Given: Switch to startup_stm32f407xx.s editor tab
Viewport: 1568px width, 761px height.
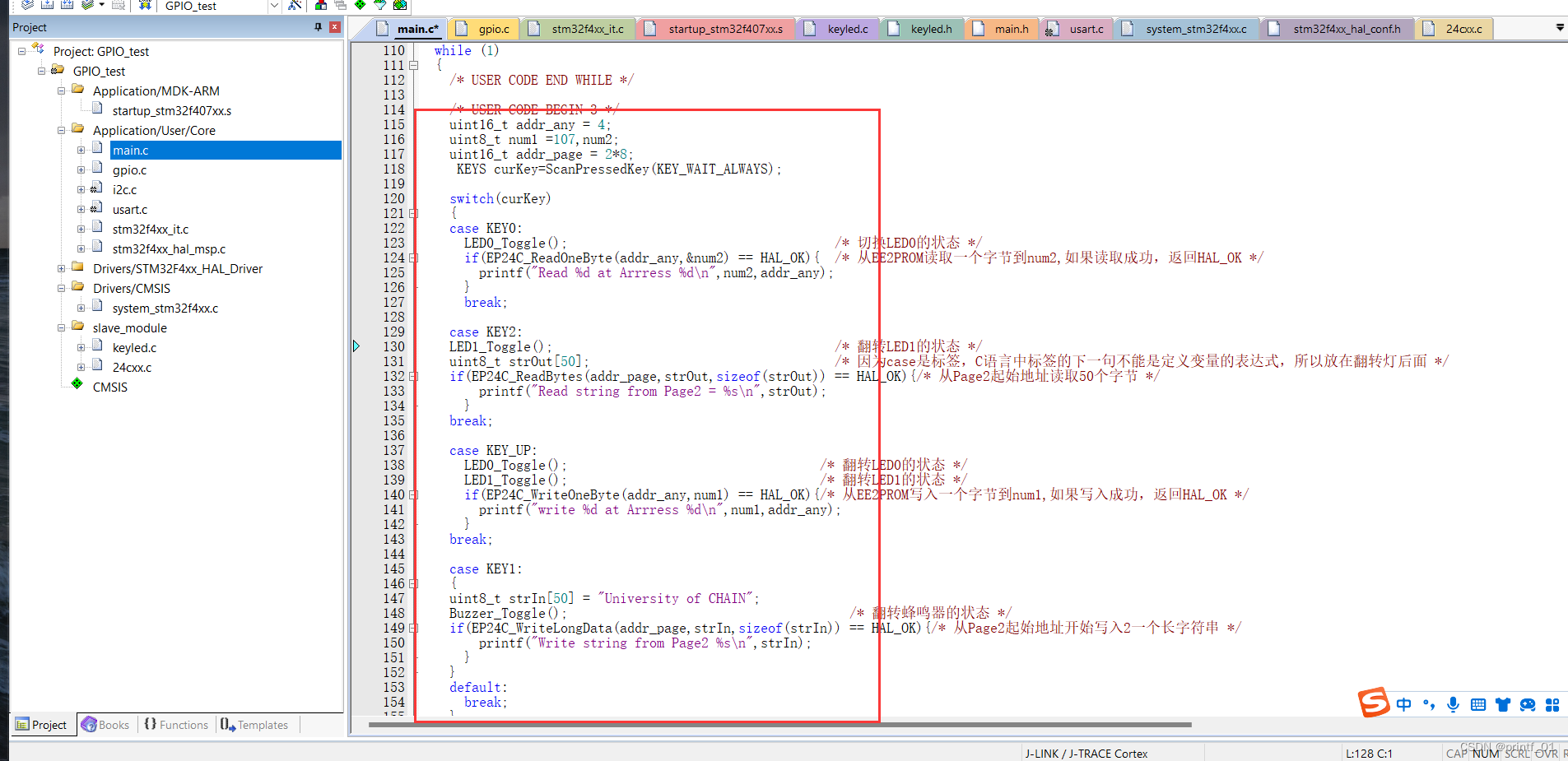Looking at the screenshot, I should point(716,29).
